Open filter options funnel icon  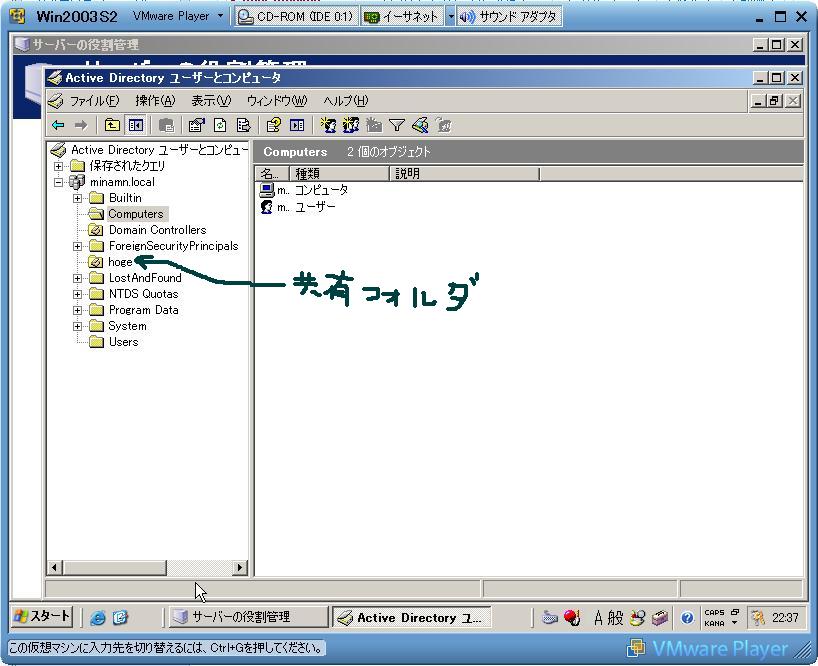(397, 125)
